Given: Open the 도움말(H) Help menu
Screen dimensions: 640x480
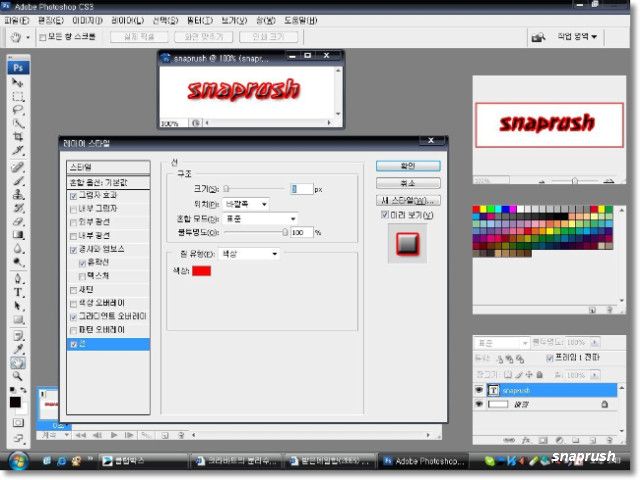Looking at the screenshot, I should click(300, 20).
